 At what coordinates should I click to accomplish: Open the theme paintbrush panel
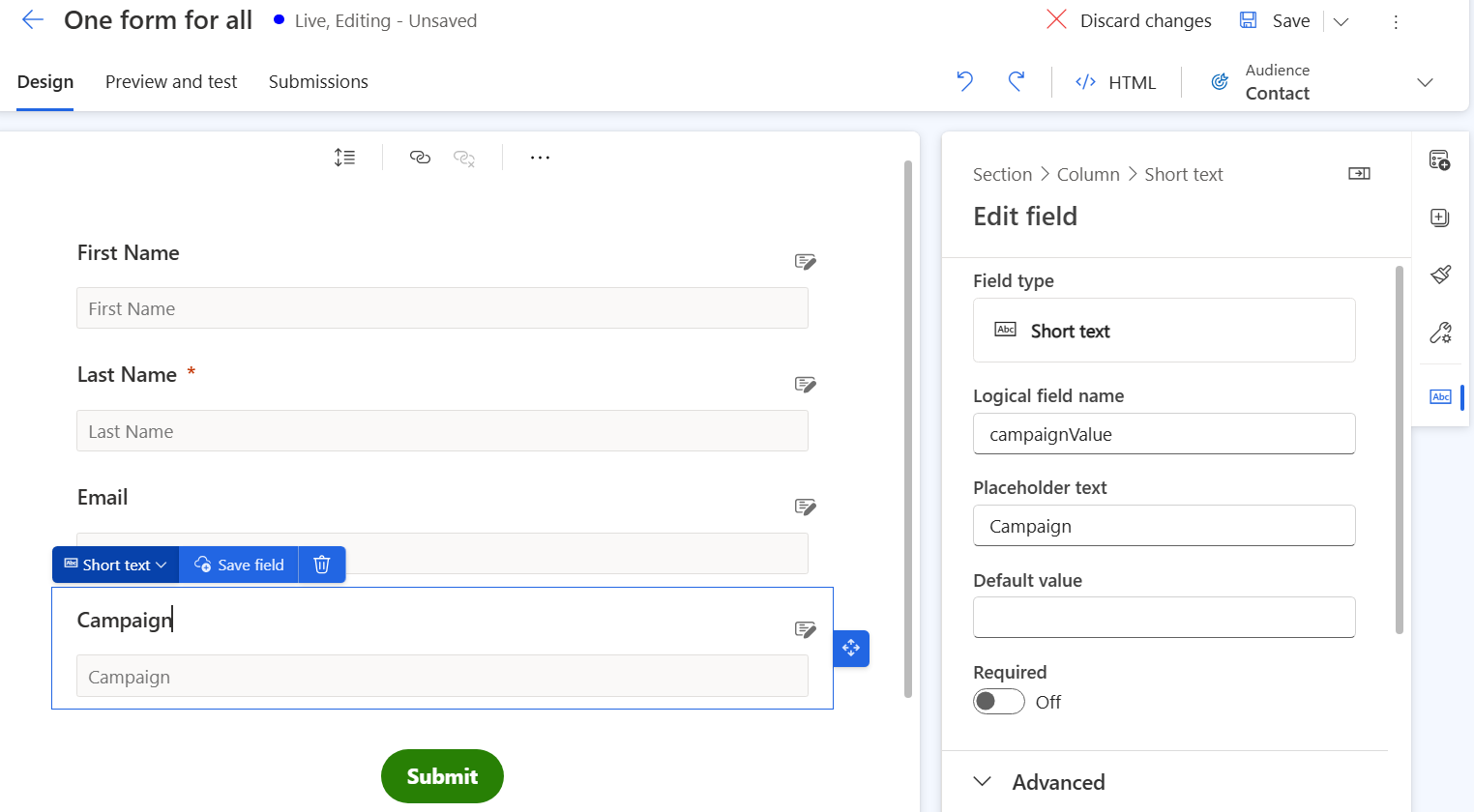point(1440,274)
